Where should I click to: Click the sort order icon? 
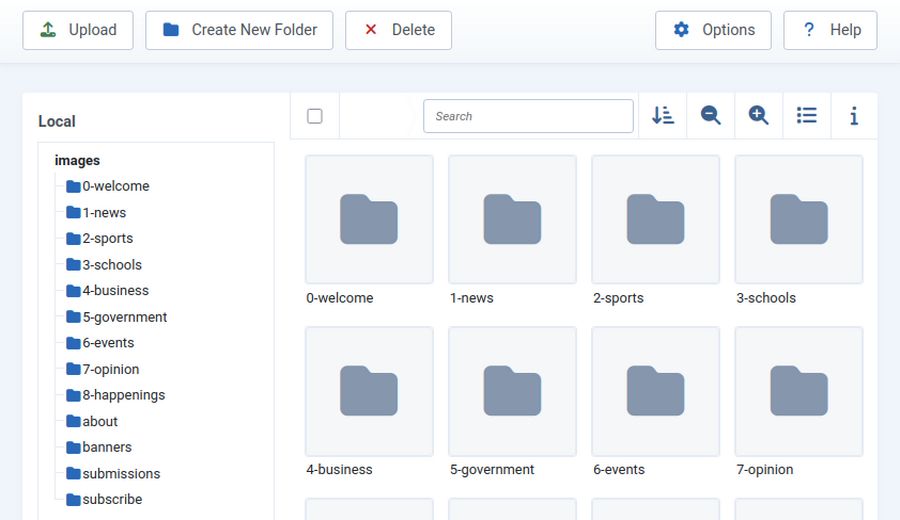tap(662, 116)
